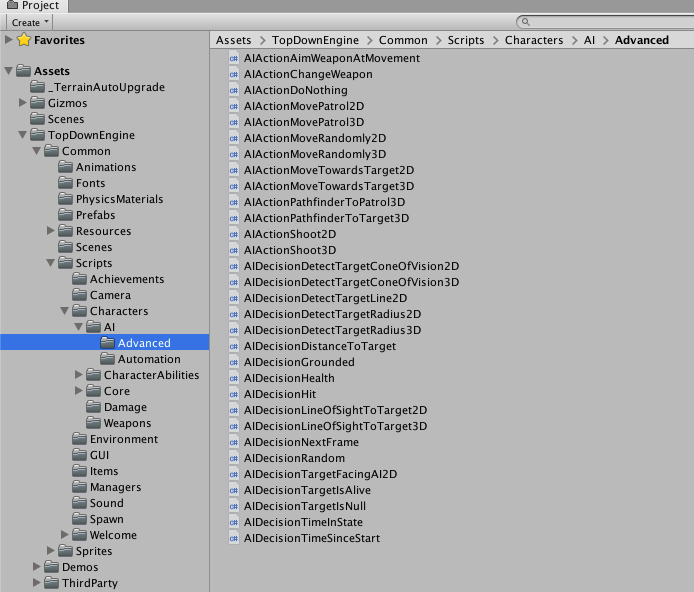
Task: Collapse the Characters folder arrow
Action: pos(65,311)
